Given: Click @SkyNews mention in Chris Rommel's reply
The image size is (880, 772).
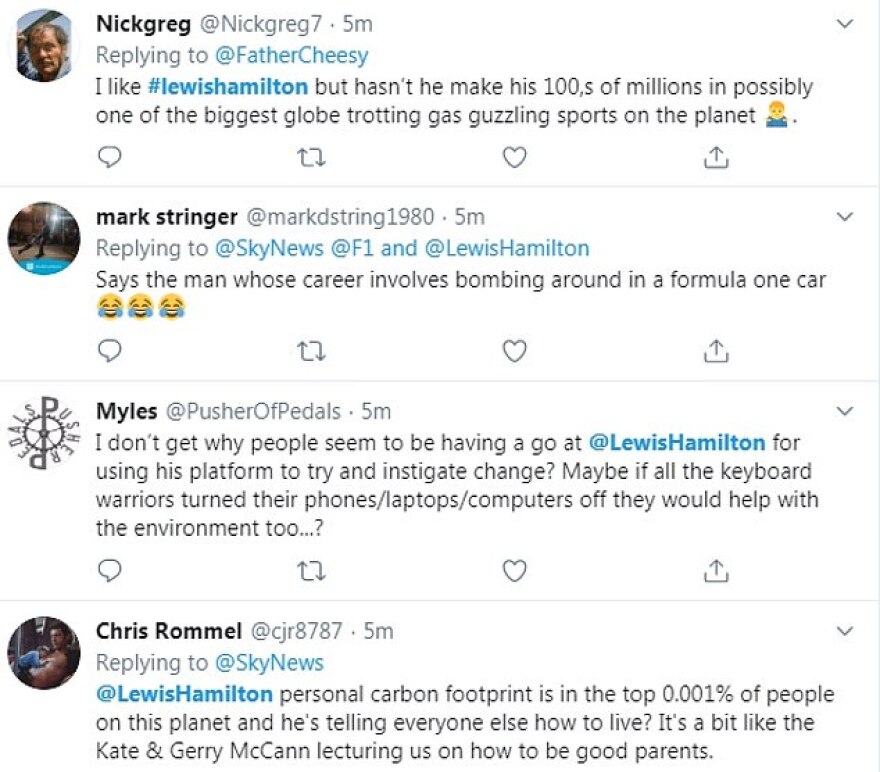Looking at the screenshot, I should coord(266,662).
